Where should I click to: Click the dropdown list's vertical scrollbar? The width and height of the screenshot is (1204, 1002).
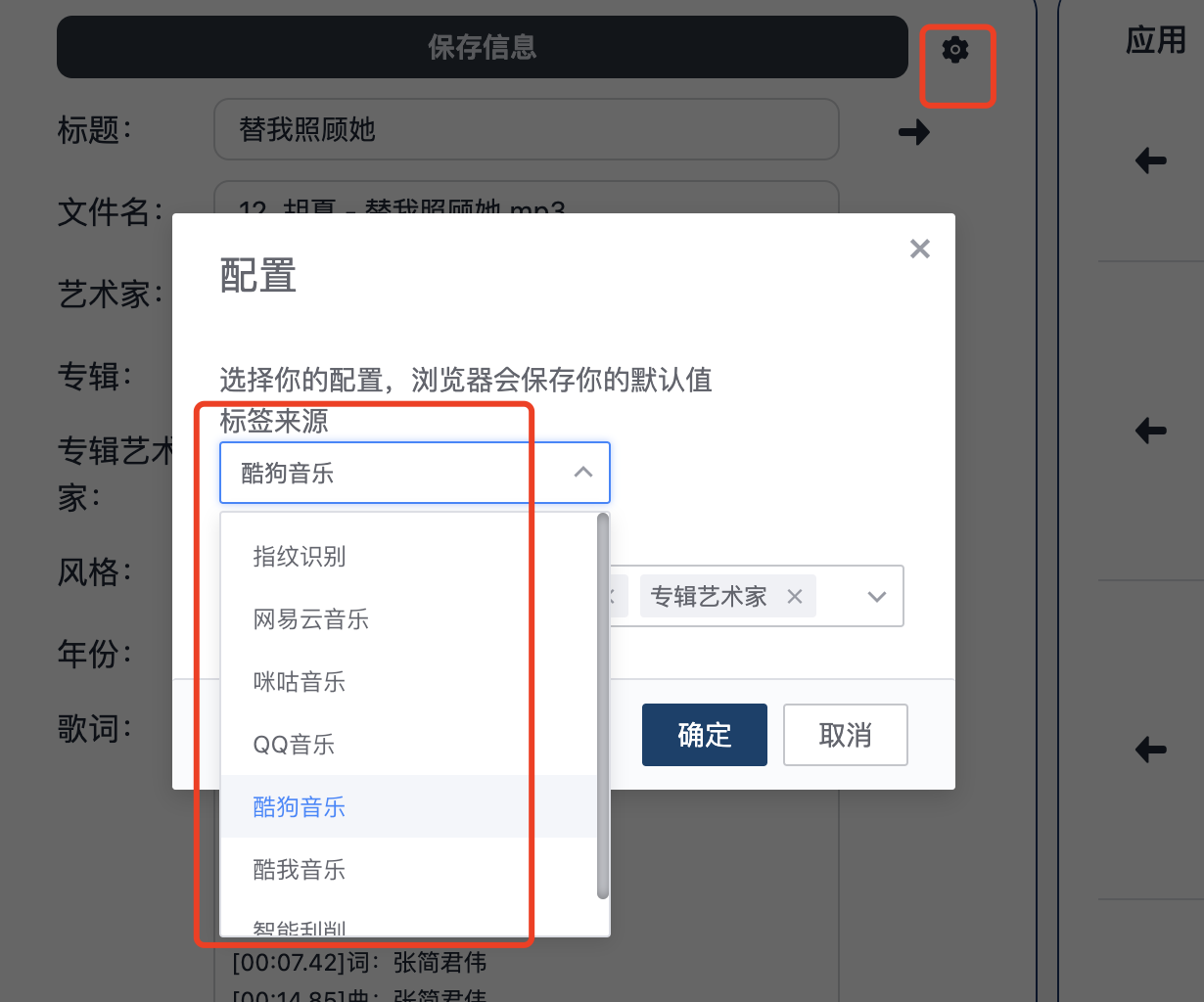(603, 705)
